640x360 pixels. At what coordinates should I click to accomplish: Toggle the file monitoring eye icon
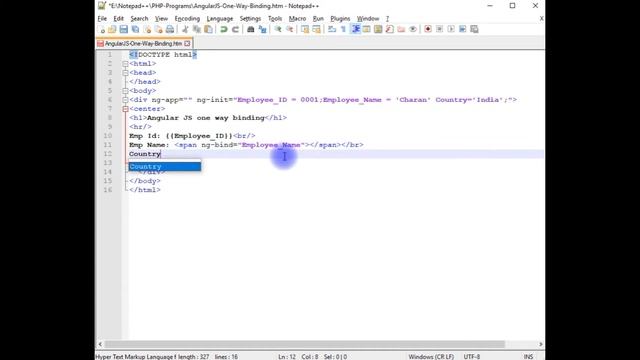coord(413,29)
